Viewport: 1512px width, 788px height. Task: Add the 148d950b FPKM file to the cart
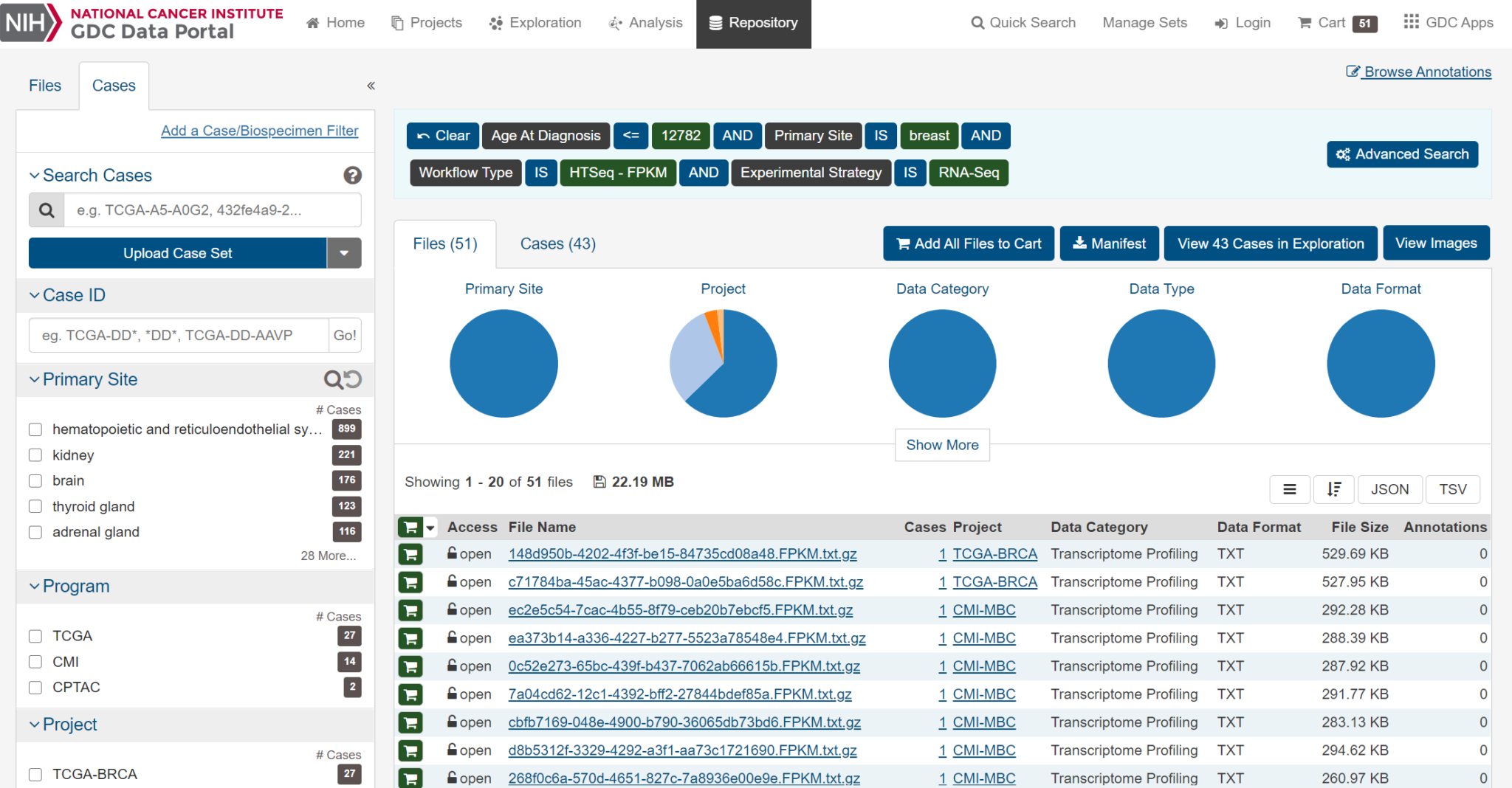(410, 554)
